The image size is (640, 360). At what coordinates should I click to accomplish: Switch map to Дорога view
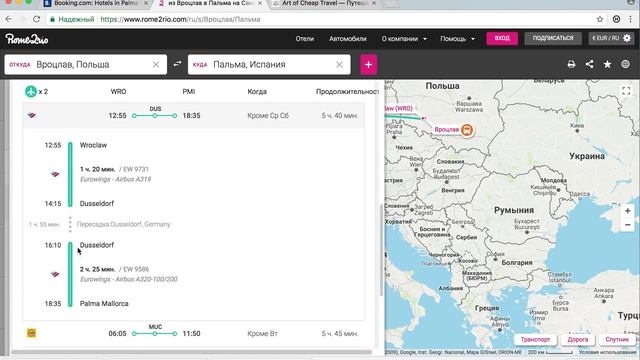[x=578, y=340]
